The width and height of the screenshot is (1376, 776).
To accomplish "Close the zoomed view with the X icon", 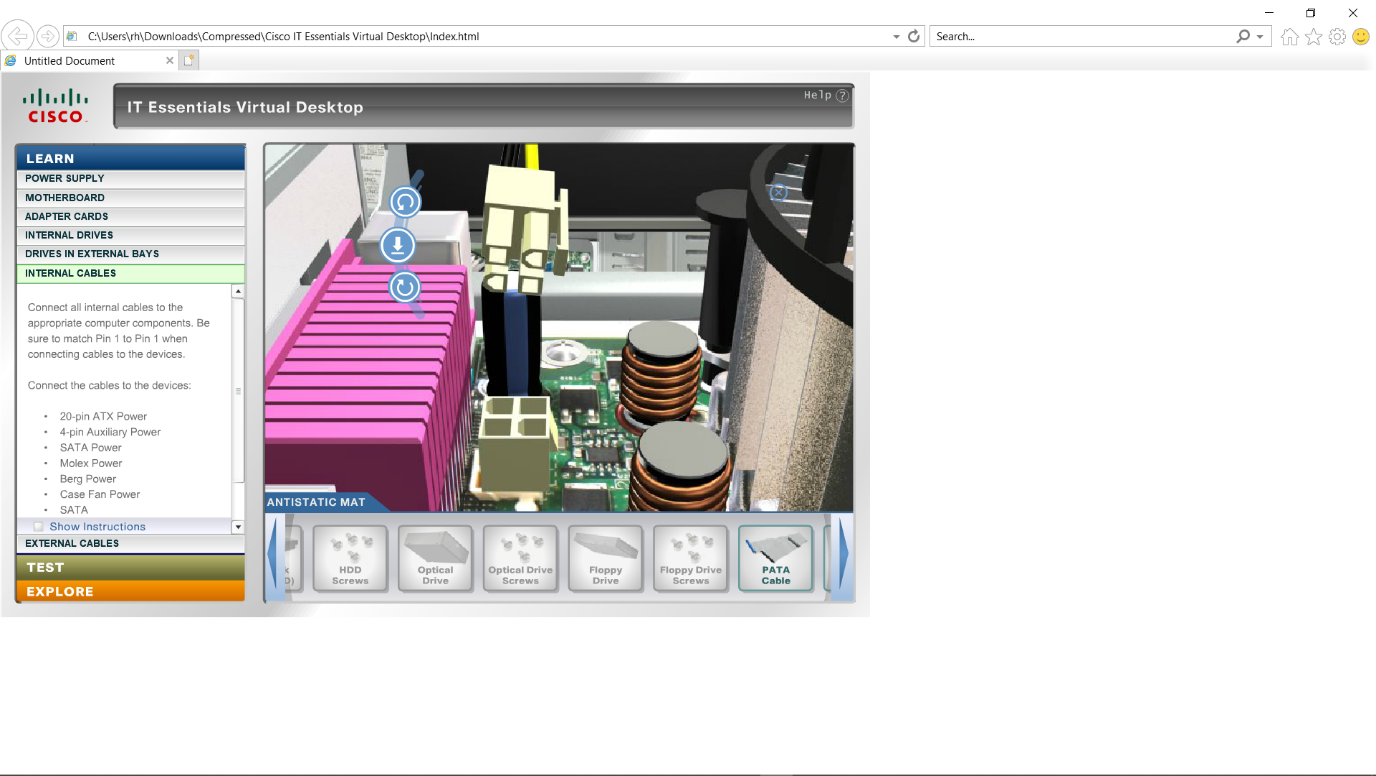I will point(778,192).
